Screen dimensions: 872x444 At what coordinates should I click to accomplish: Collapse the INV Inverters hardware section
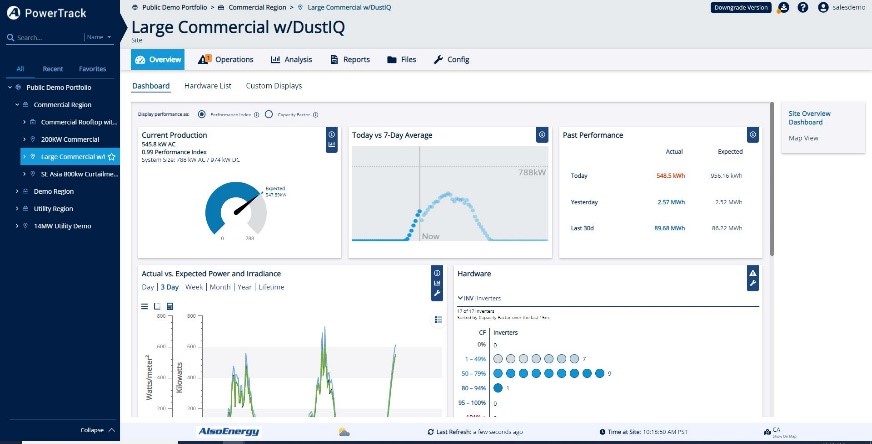tap(460, 298)
